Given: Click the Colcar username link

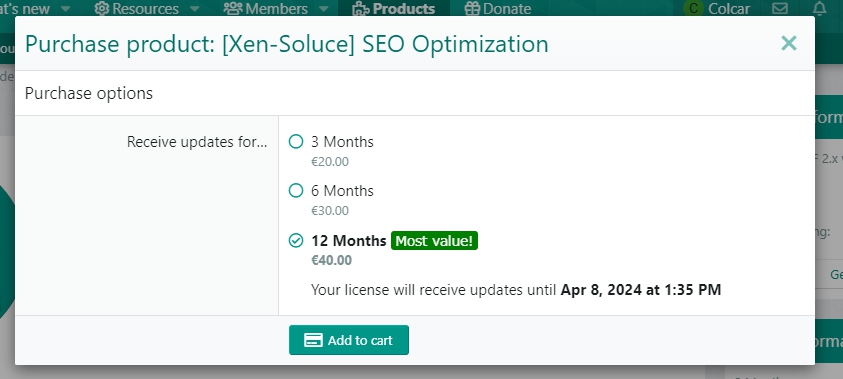Looking at the screenshot, I should click(729, 9).
